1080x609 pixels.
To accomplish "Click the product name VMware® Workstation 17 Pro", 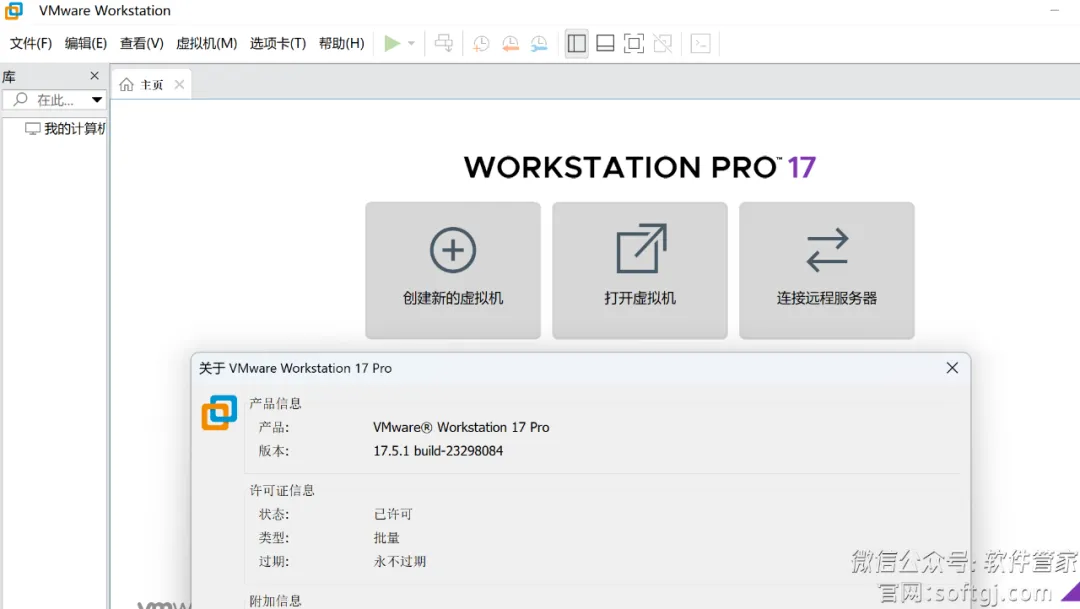I will pos(461,427).
